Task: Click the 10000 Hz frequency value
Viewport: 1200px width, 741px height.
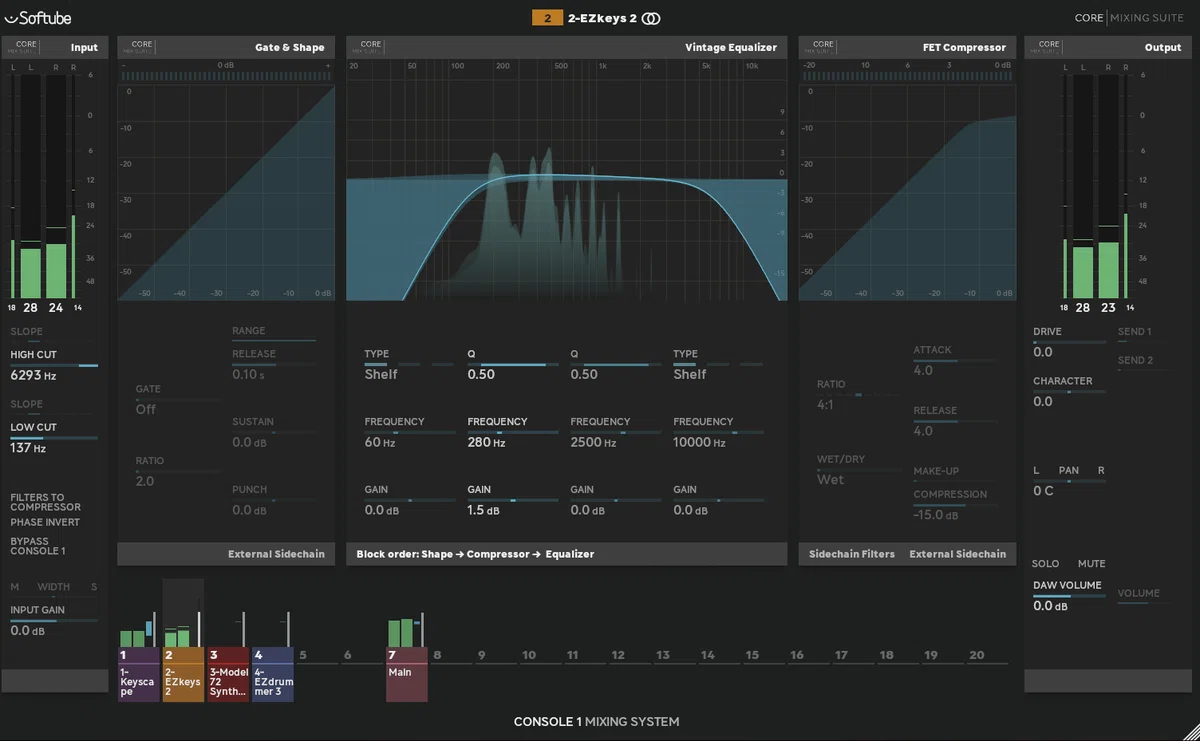Action: click(699, 442)
